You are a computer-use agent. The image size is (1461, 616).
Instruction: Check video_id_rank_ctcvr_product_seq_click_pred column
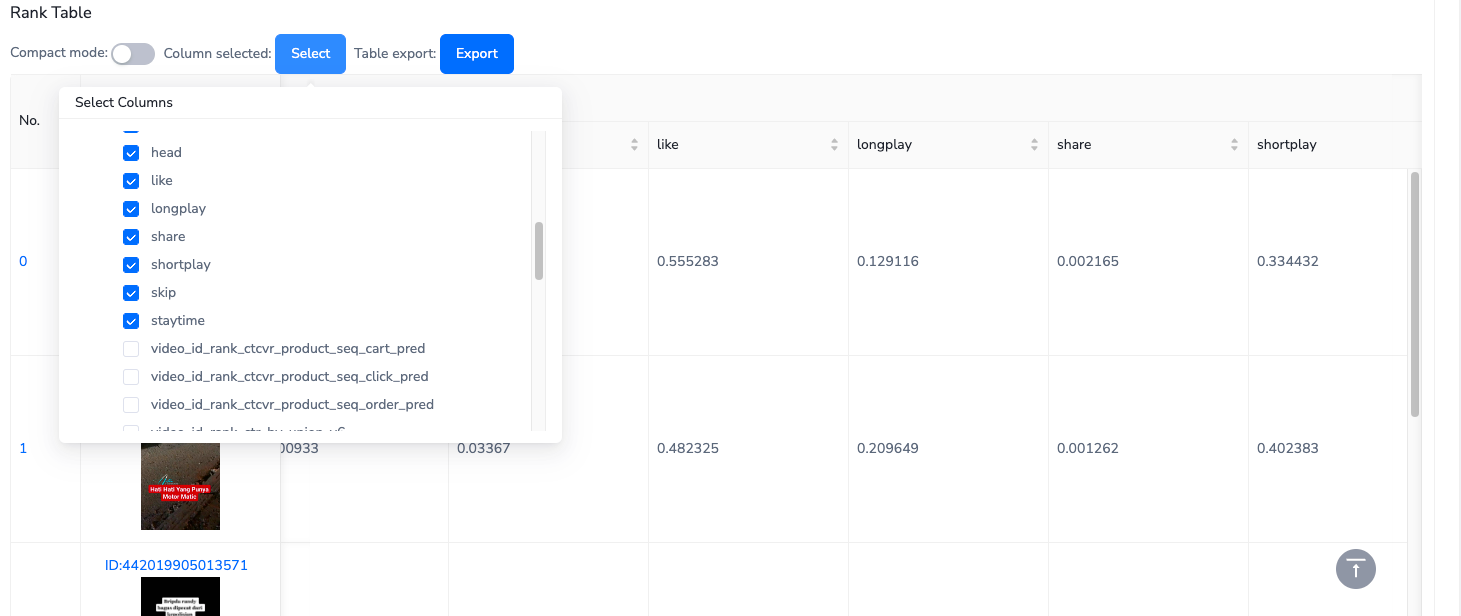tap(131, 377)
